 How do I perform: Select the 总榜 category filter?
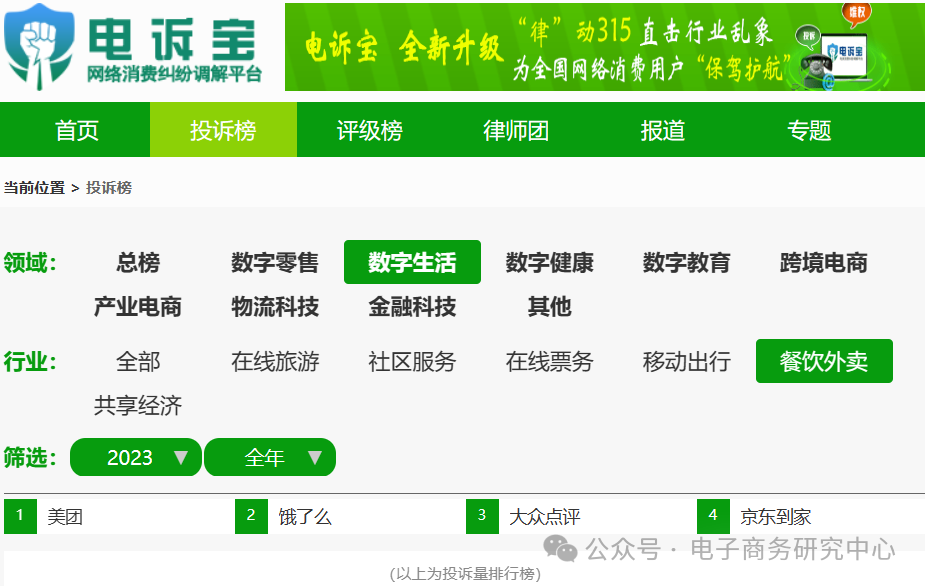pos(137,262)
